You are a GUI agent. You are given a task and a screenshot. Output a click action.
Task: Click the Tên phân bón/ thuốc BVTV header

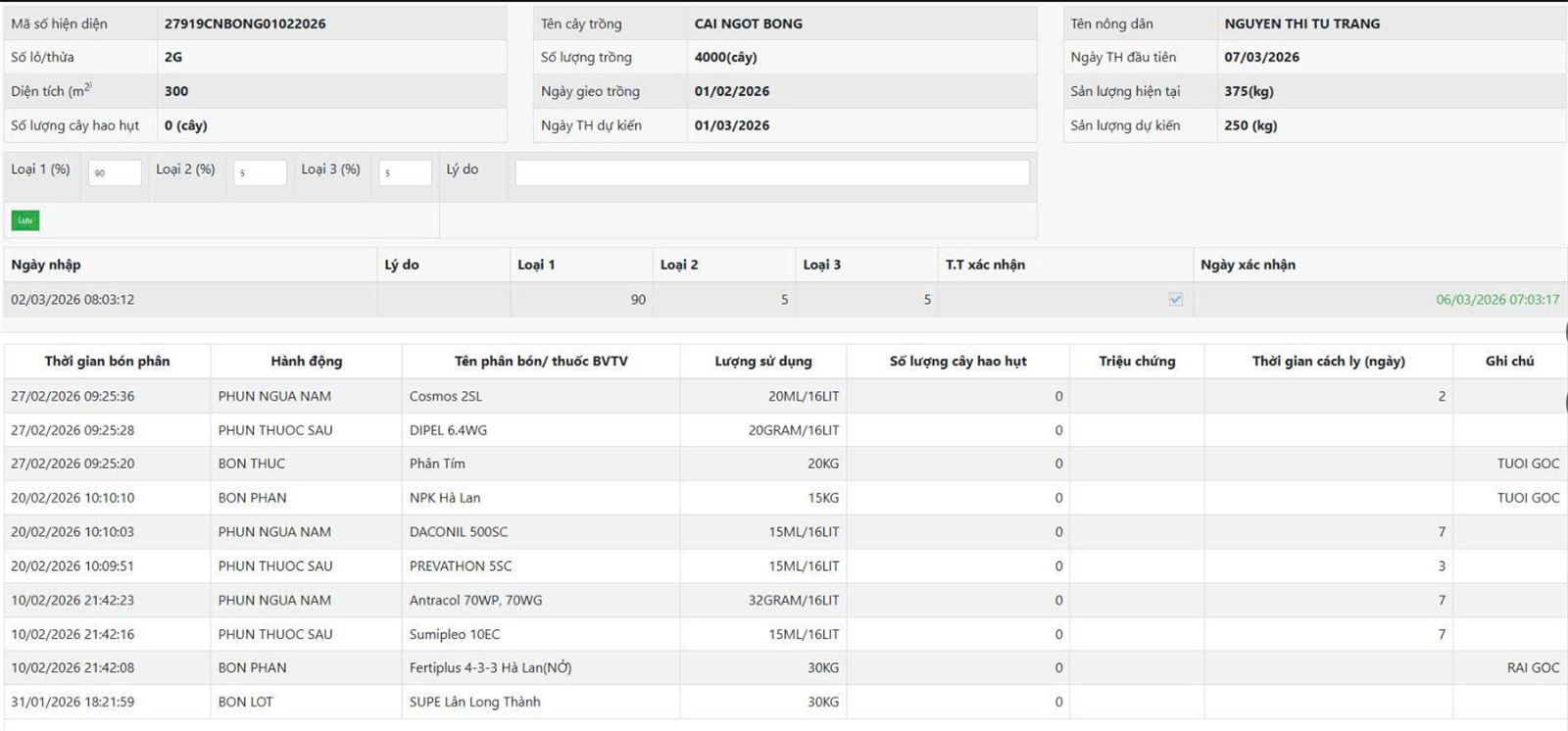[x=540, y=362]
